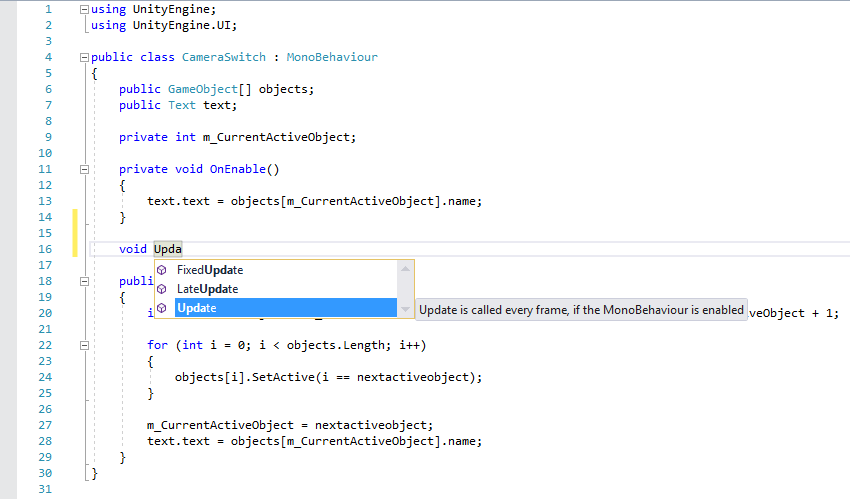Collapse the for loop block
The image size is (850, 499).
(x=84, y=345)
